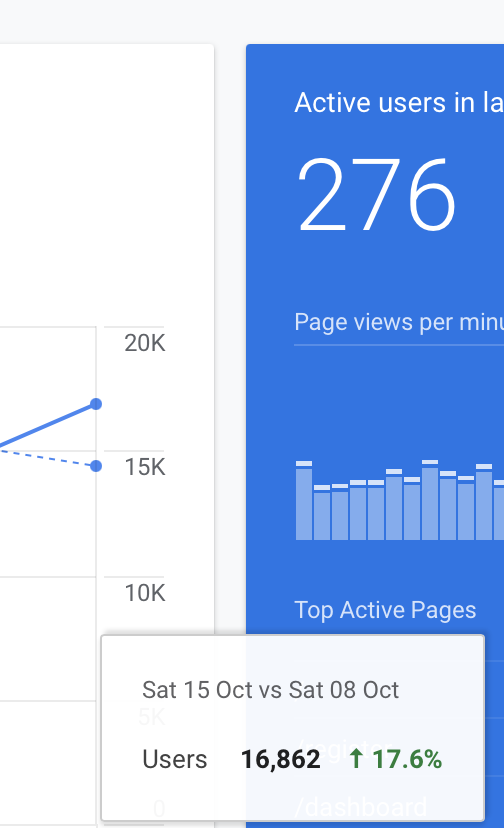Click the 276 active users count

coord(376,194)
